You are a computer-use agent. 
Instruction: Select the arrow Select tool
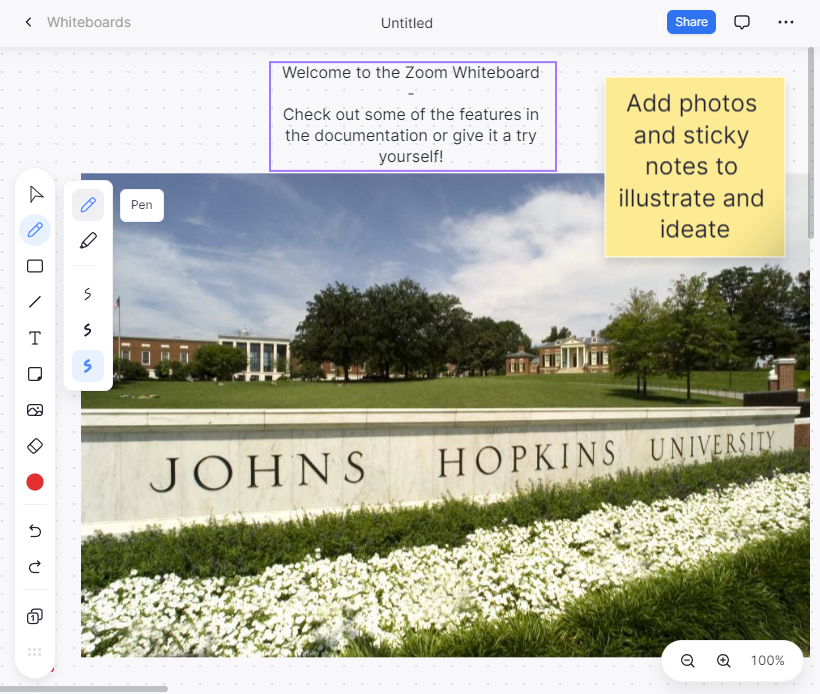35,195
